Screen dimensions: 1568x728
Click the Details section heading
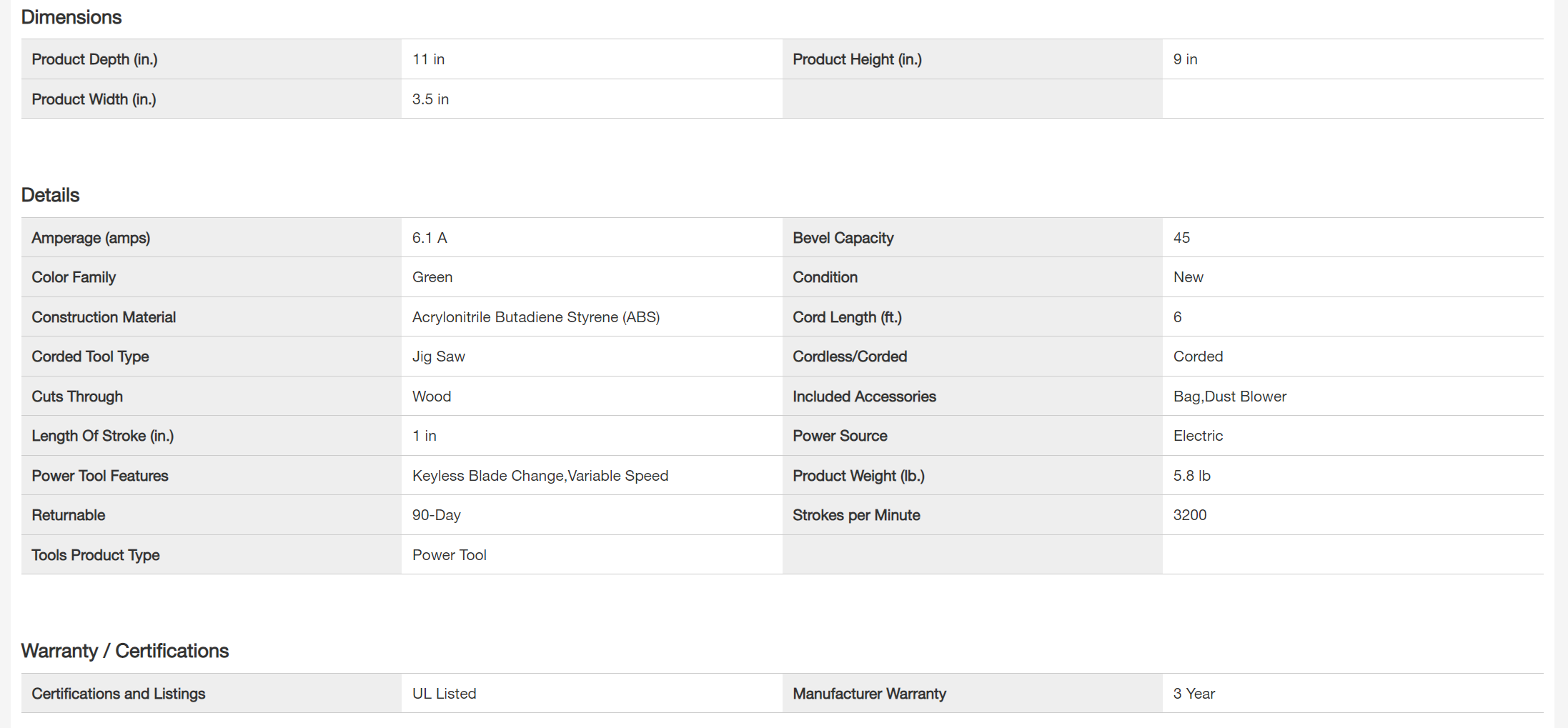pos(50,195)
